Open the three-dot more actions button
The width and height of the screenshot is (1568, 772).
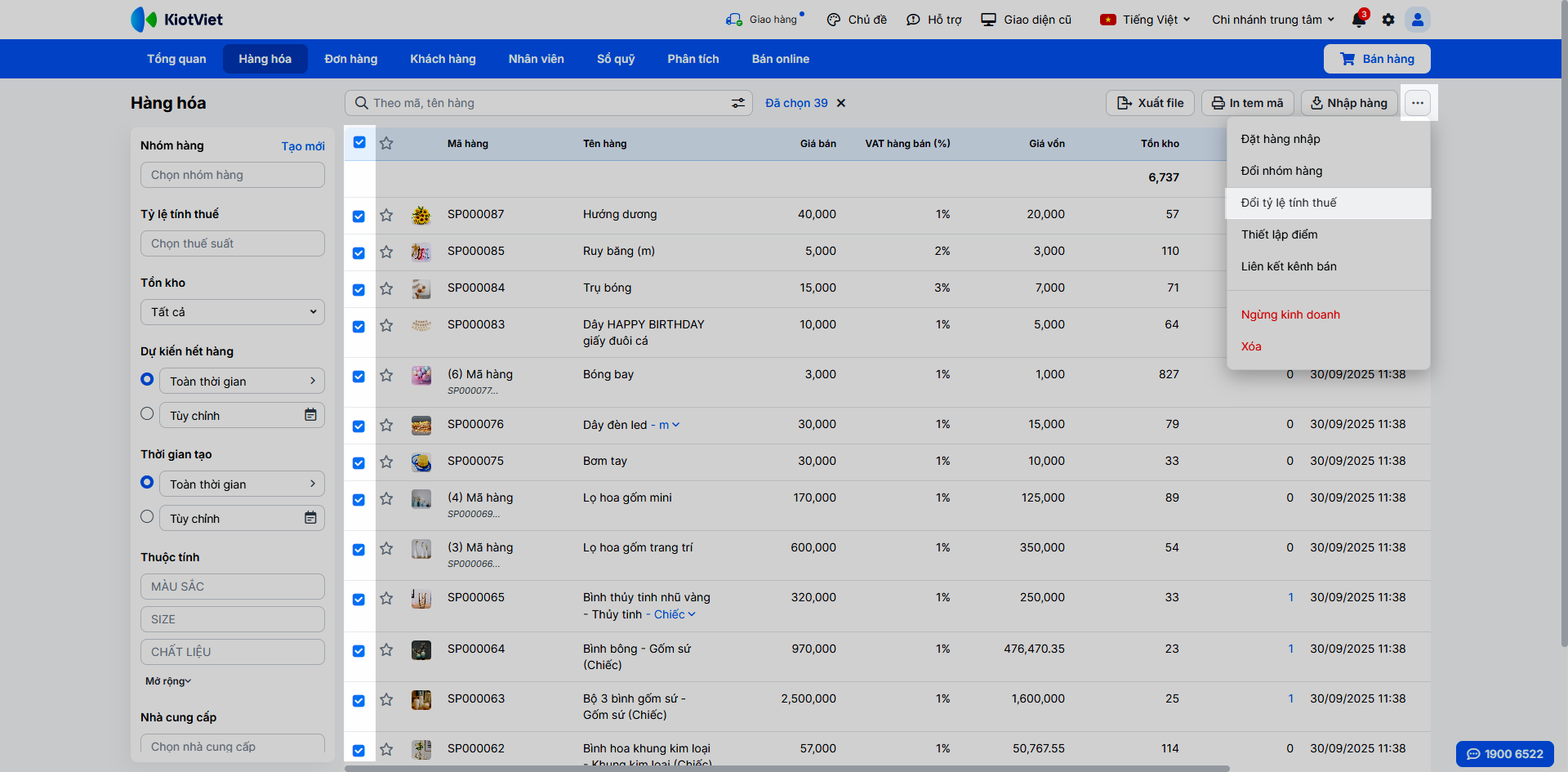click(x=1418, y=103)
